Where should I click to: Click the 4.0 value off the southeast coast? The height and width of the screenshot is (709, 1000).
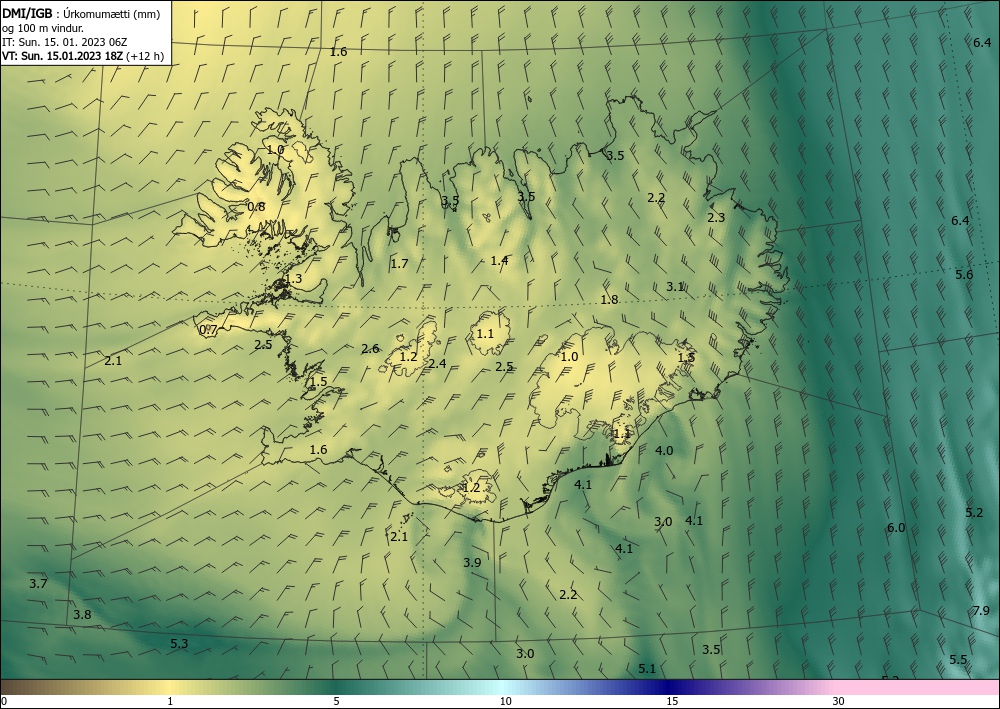click(664, 451)
